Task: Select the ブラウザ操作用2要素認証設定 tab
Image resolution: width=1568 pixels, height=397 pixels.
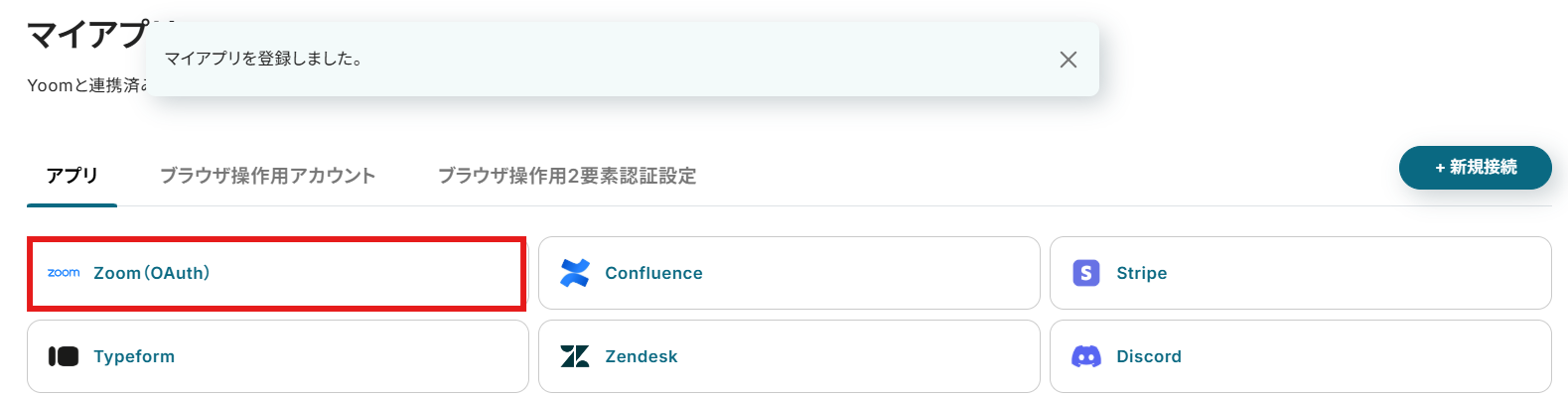Action: tap(567, 176)
